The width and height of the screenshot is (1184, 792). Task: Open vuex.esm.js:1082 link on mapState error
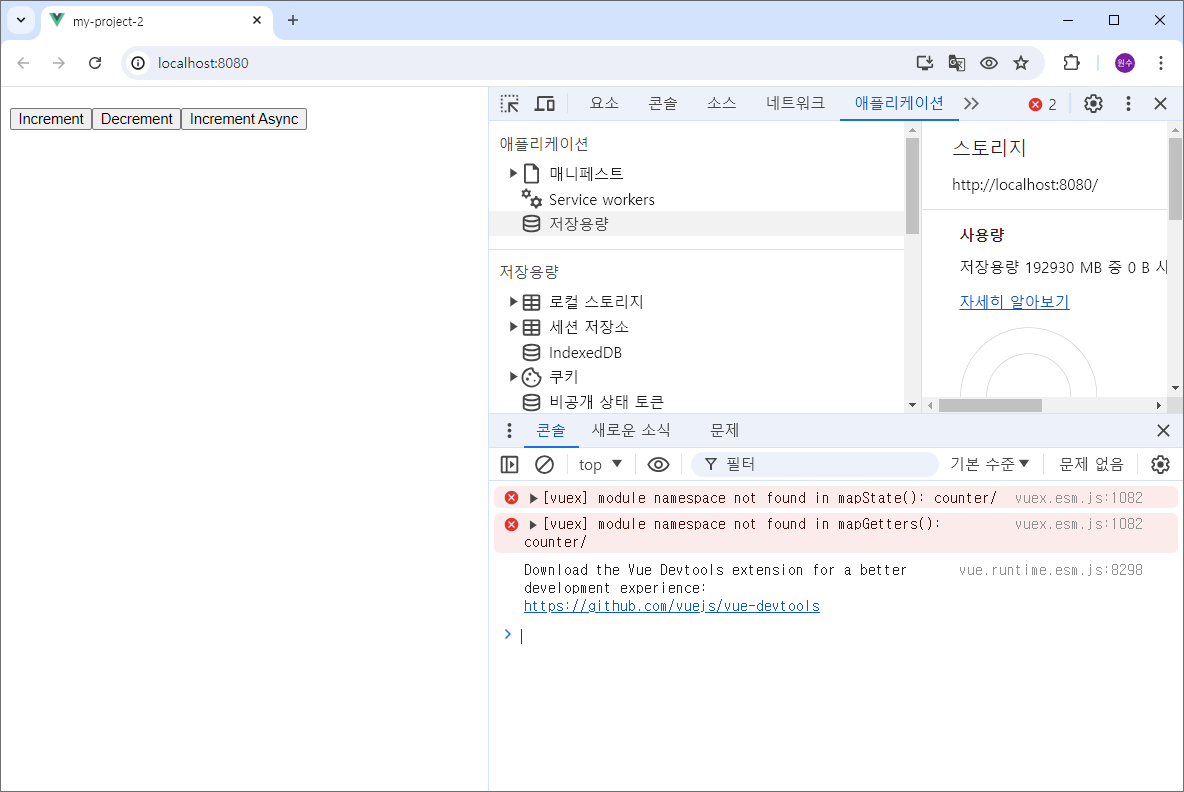coord(1078,498)
